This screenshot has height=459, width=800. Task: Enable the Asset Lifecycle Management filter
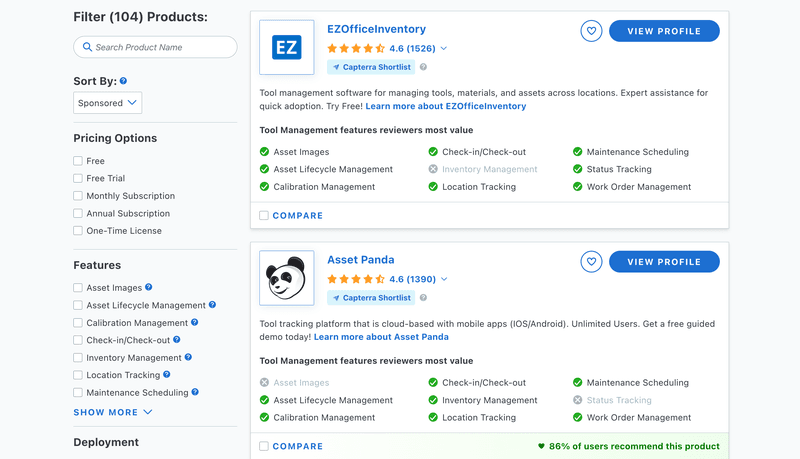tap(78, 305)
